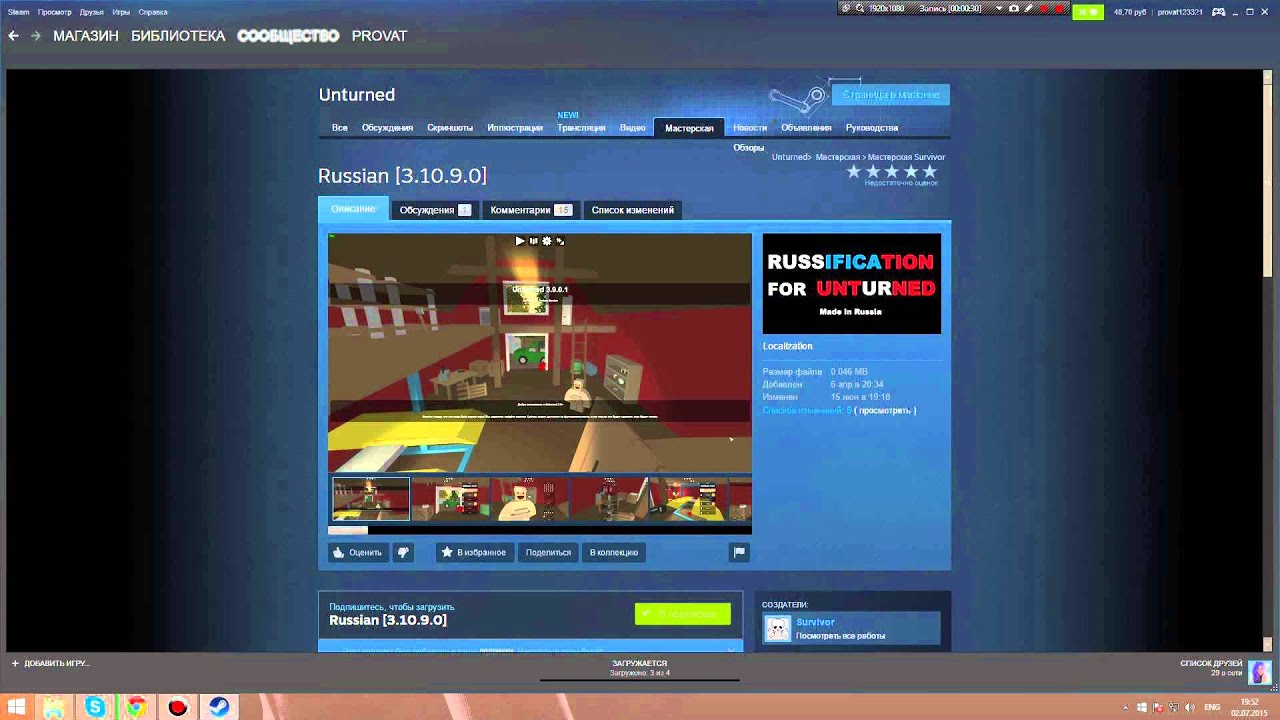Screen dimensions: 1280x720
Task: Pause the preview slideshow
Action: click(533, 241)
